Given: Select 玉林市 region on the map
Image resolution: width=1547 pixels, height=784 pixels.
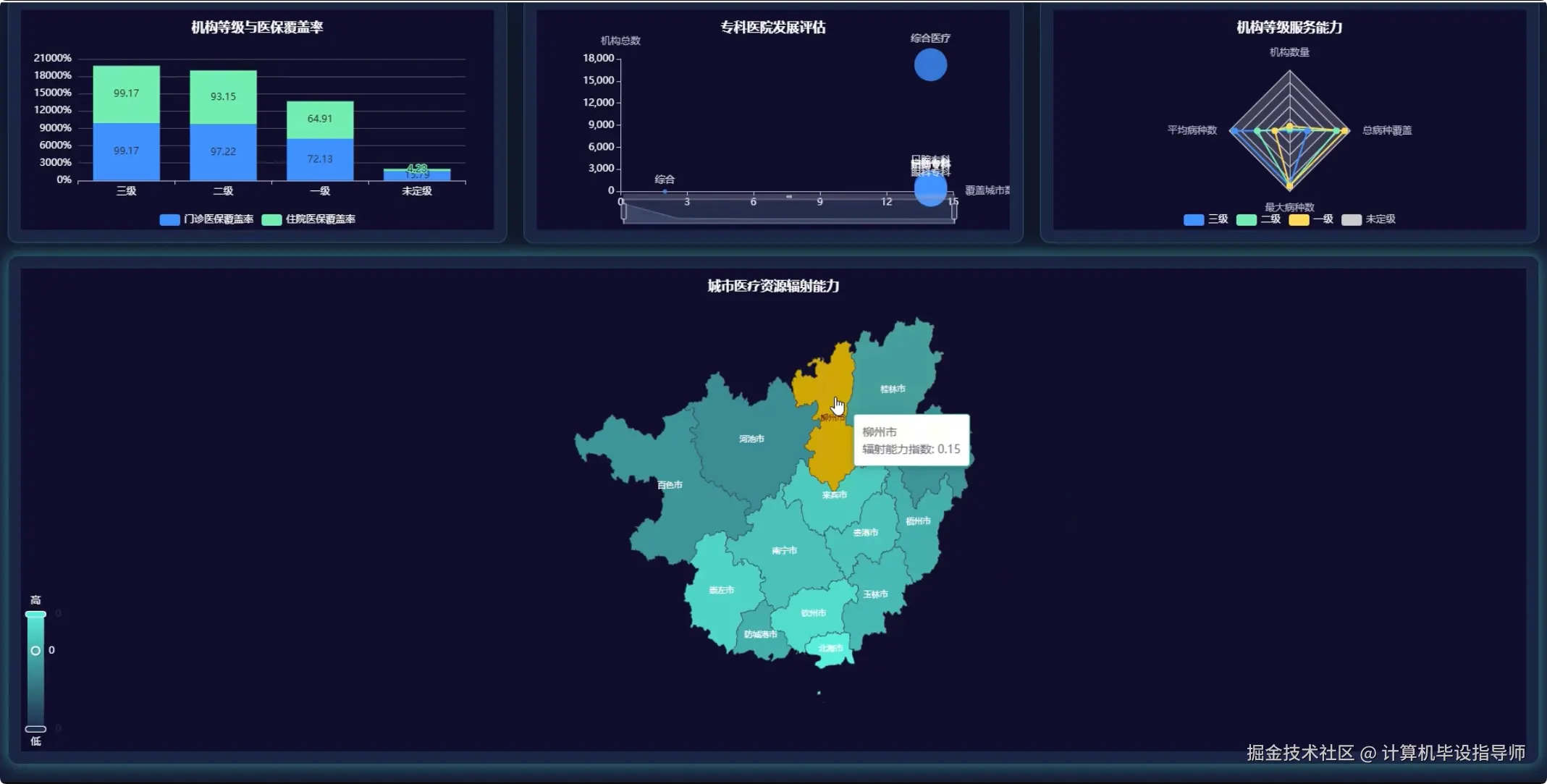Looking at the screenshot, I should coord(875,594).
